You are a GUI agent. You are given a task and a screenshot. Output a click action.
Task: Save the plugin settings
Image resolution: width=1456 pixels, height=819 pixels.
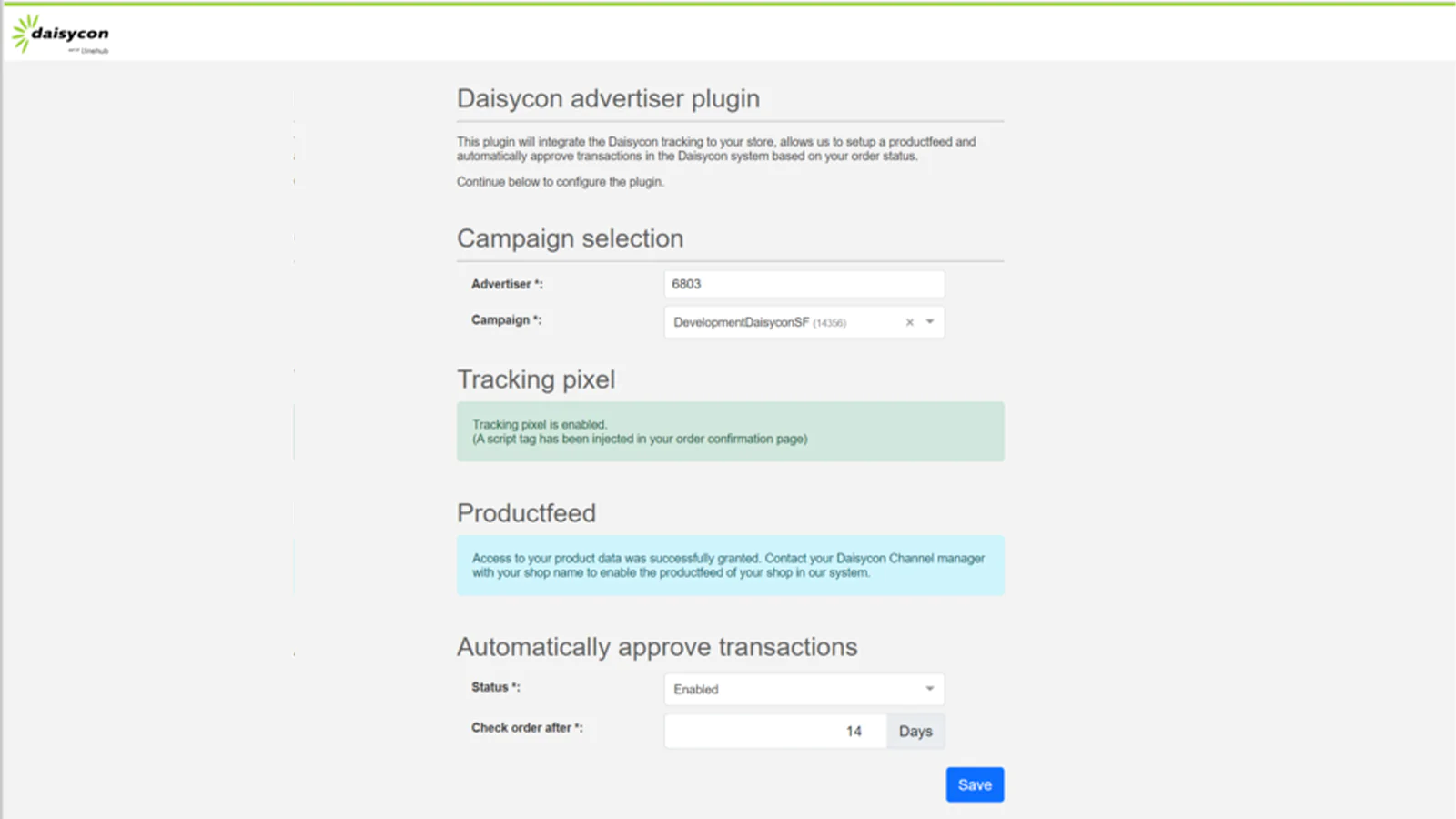coord(975,784)
